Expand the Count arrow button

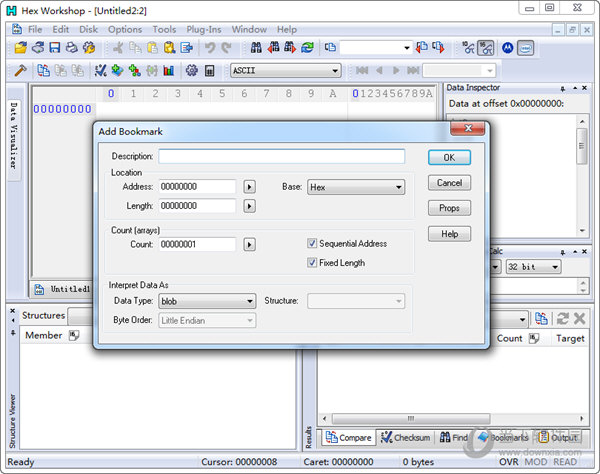click(249, 244)
